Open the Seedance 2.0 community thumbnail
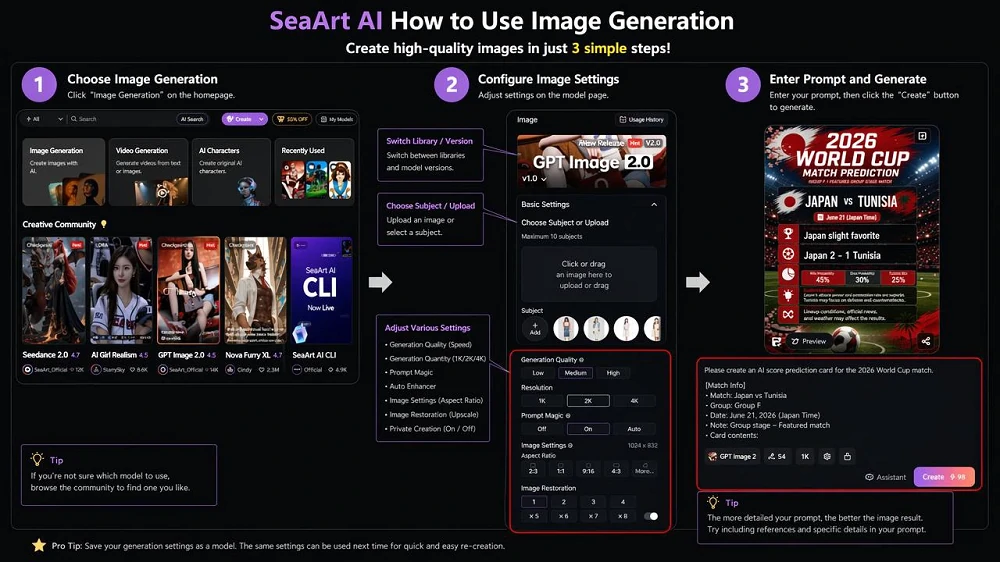This screenshot has width=1000, height=562. [54, 291]
